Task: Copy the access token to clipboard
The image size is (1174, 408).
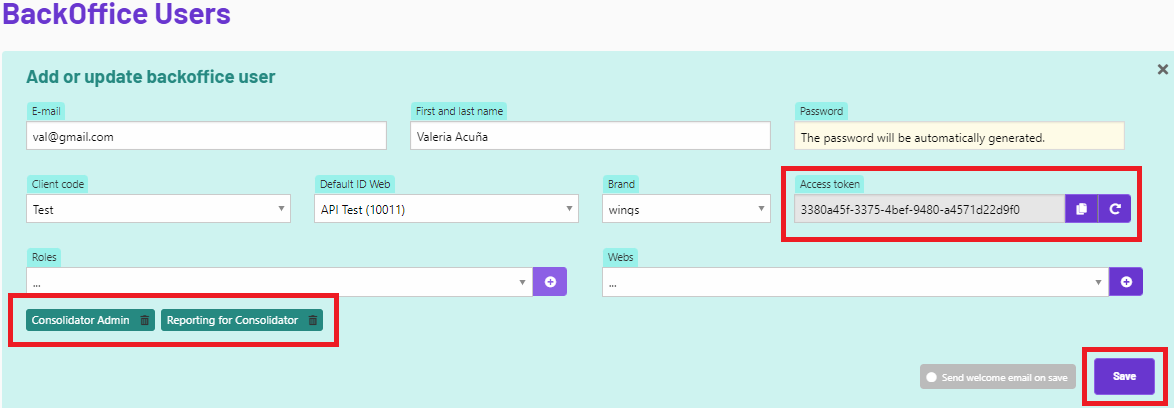Action: click(1081, 209)
